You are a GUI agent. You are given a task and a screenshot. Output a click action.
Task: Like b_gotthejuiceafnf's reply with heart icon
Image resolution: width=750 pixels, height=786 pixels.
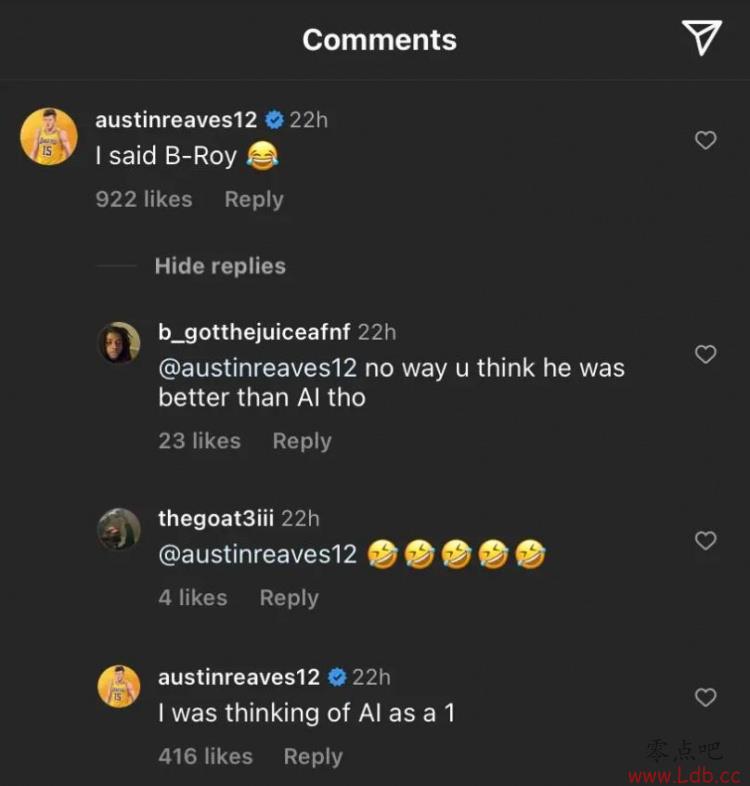(x=705, y=354)
